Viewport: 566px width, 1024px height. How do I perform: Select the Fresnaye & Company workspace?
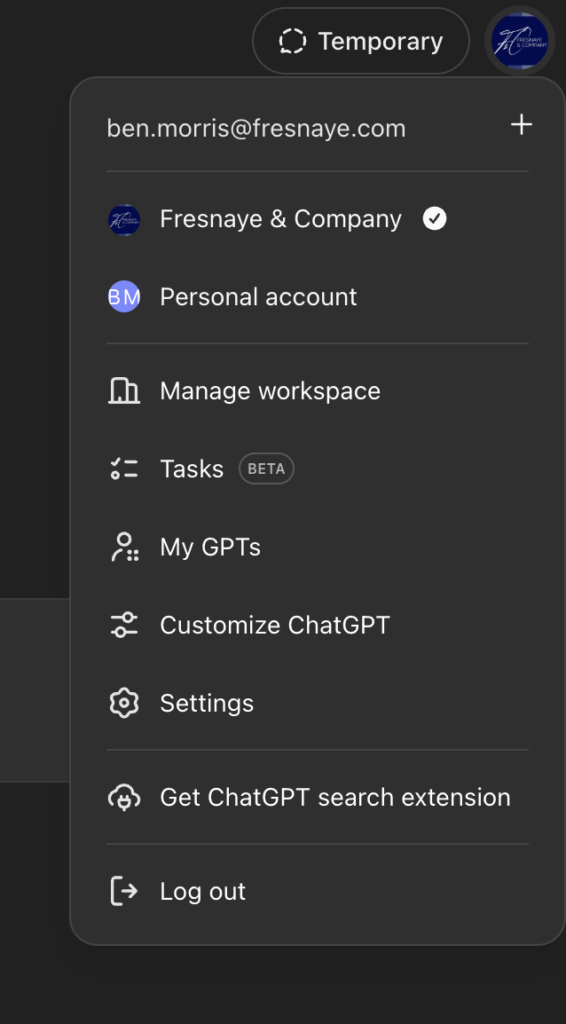tap(317, 219)
